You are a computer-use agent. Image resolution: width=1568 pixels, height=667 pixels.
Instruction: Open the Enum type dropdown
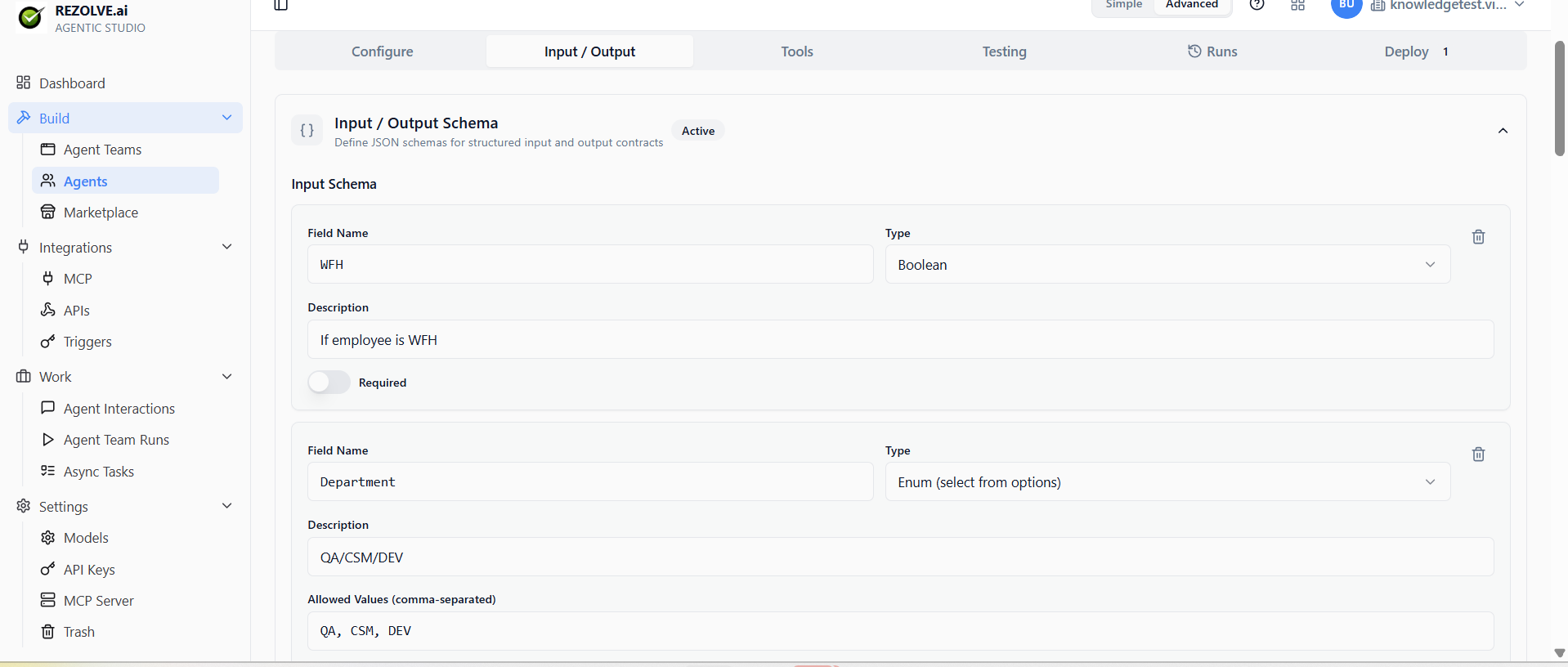(1167, 482)
